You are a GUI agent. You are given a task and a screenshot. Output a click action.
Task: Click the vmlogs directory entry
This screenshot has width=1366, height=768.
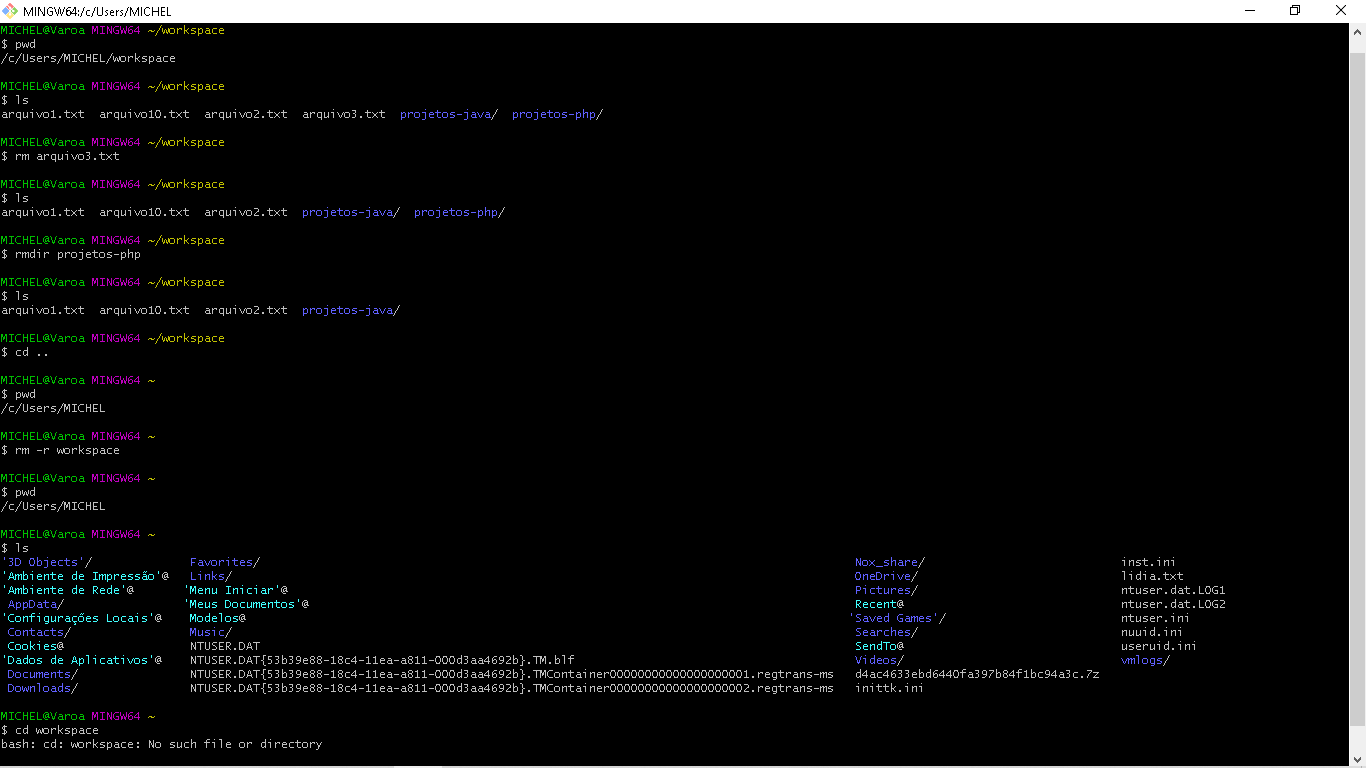coord(1145,660)
